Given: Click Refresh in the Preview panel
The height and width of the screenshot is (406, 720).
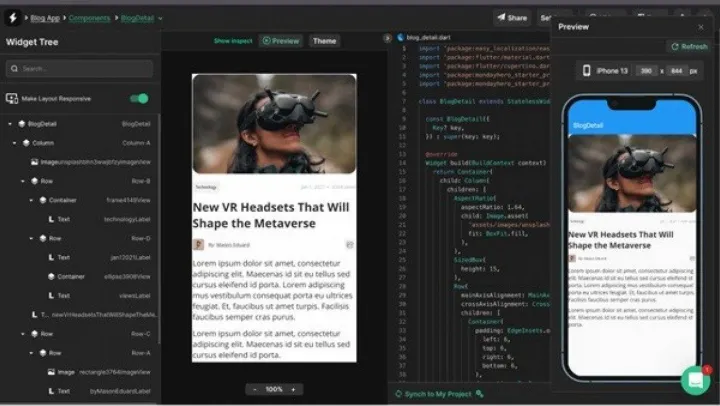Looking at the screenshot, I should click(x=688, y=47).
